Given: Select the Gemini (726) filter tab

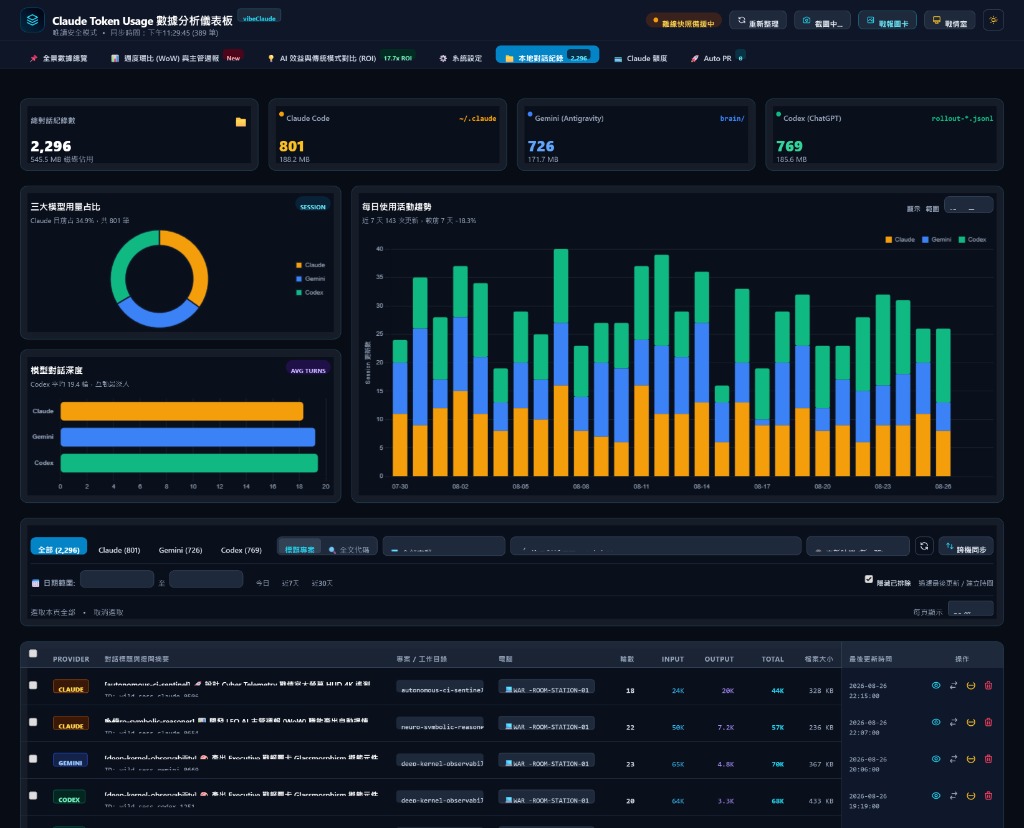Looking at the screenshot, I should (180, 550).
